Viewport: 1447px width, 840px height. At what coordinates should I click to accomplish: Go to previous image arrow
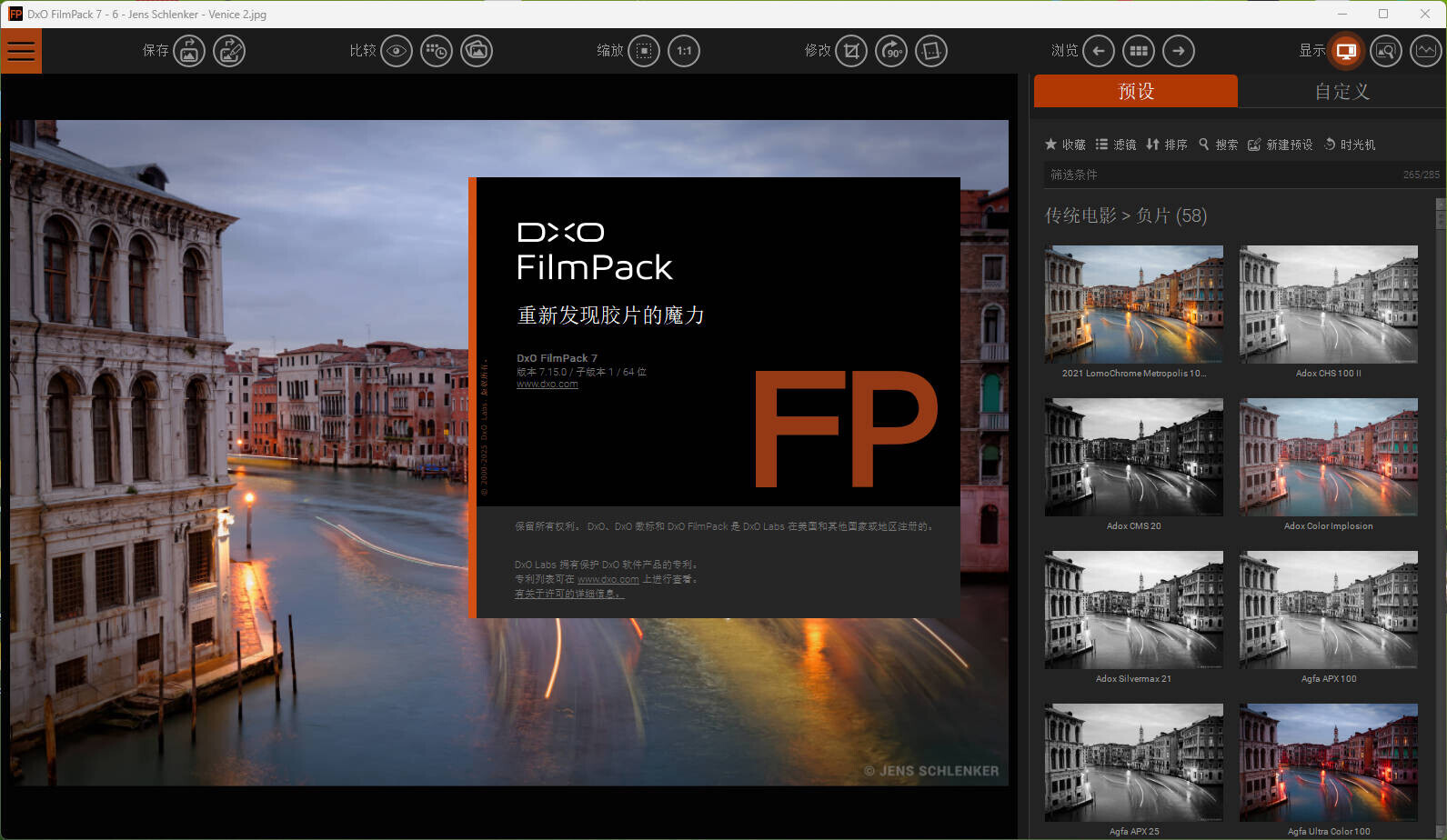coord(1099,51)
